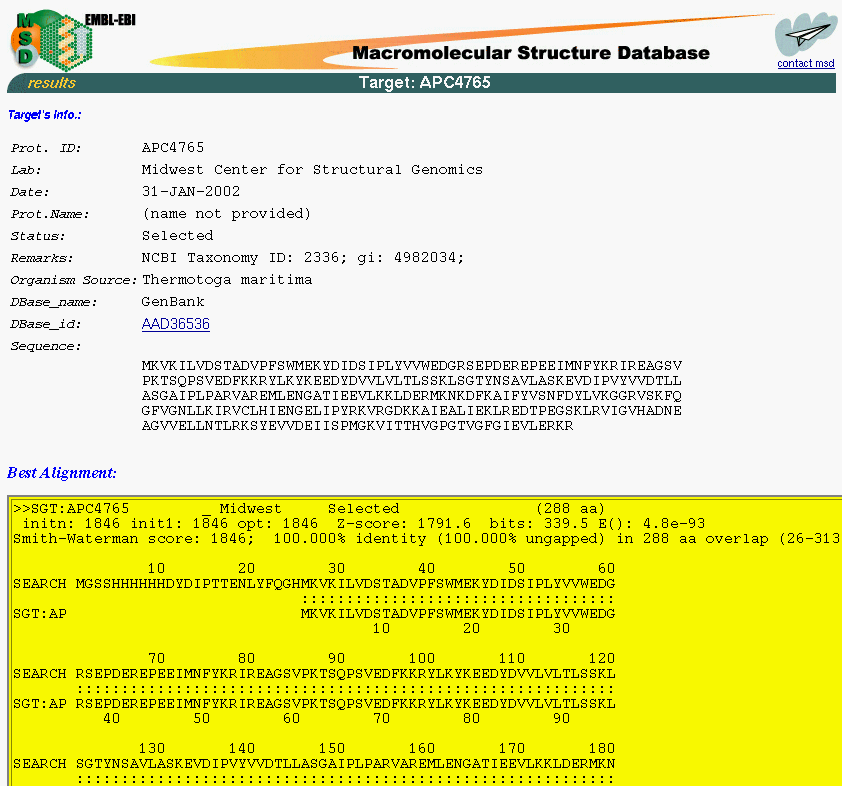Click the DBase_name value GenBank
The height and width of the screenshot is (786, 842).
click(x=173, y=302)
